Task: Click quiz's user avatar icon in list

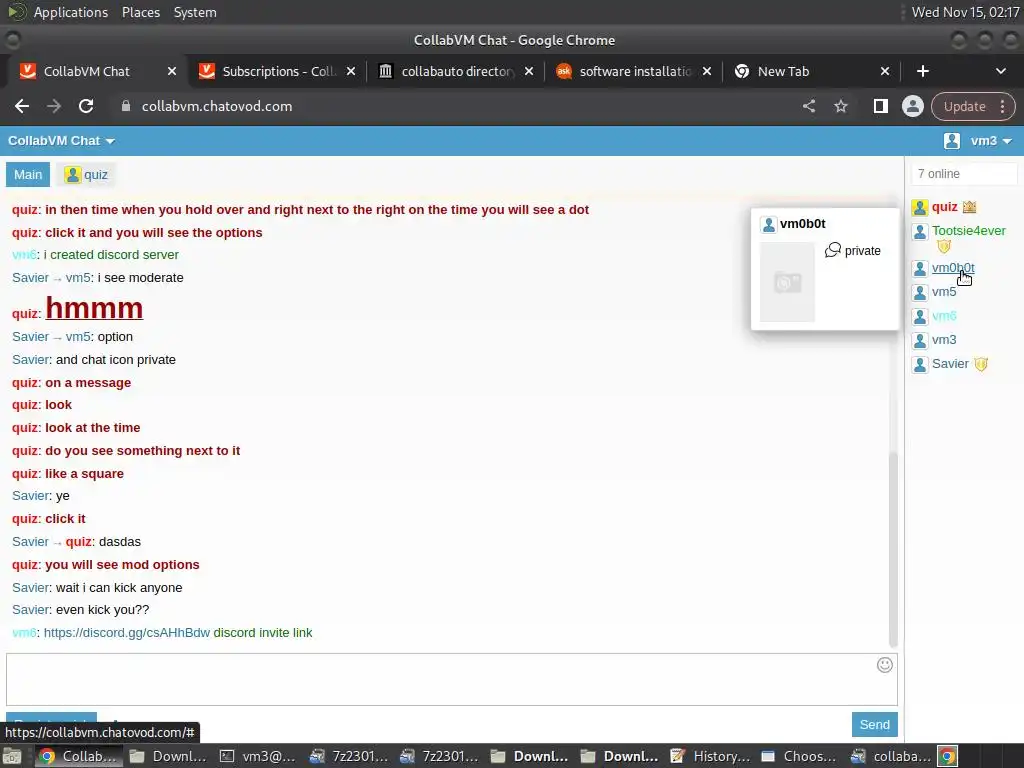Action: click(920, 208)
